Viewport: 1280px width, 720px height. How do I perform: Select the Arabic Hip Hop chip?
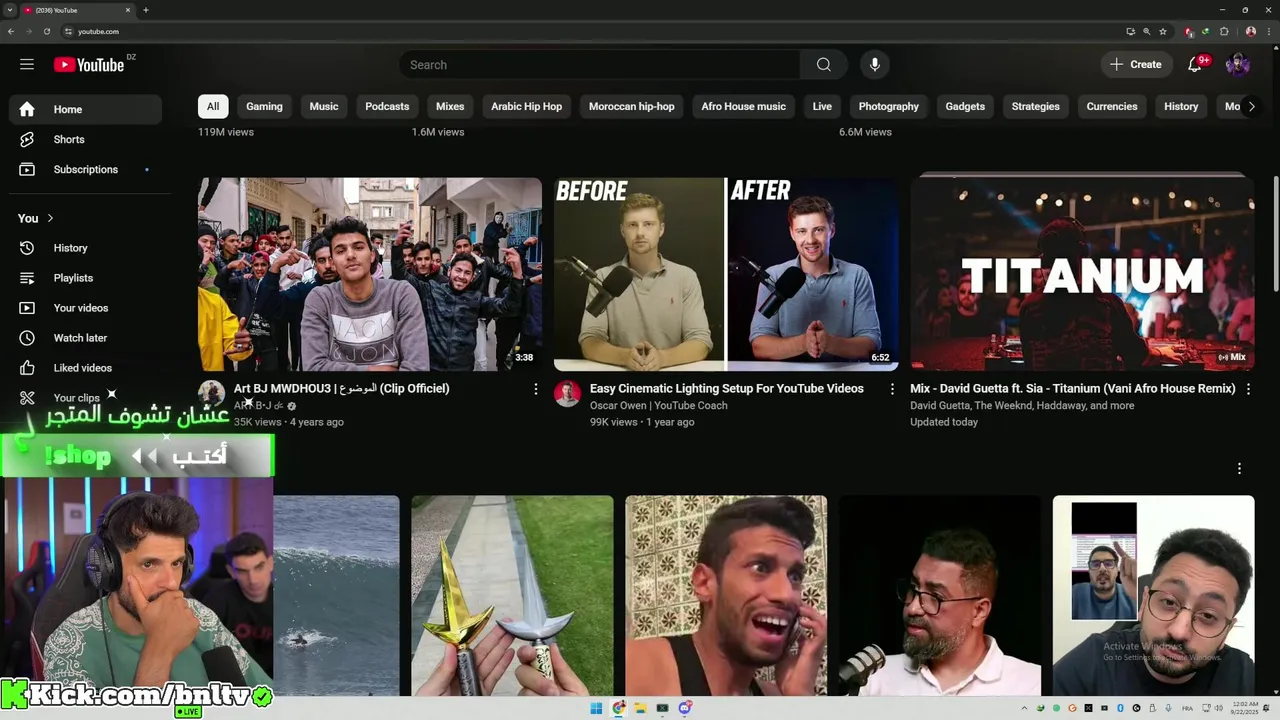(526, 106)
